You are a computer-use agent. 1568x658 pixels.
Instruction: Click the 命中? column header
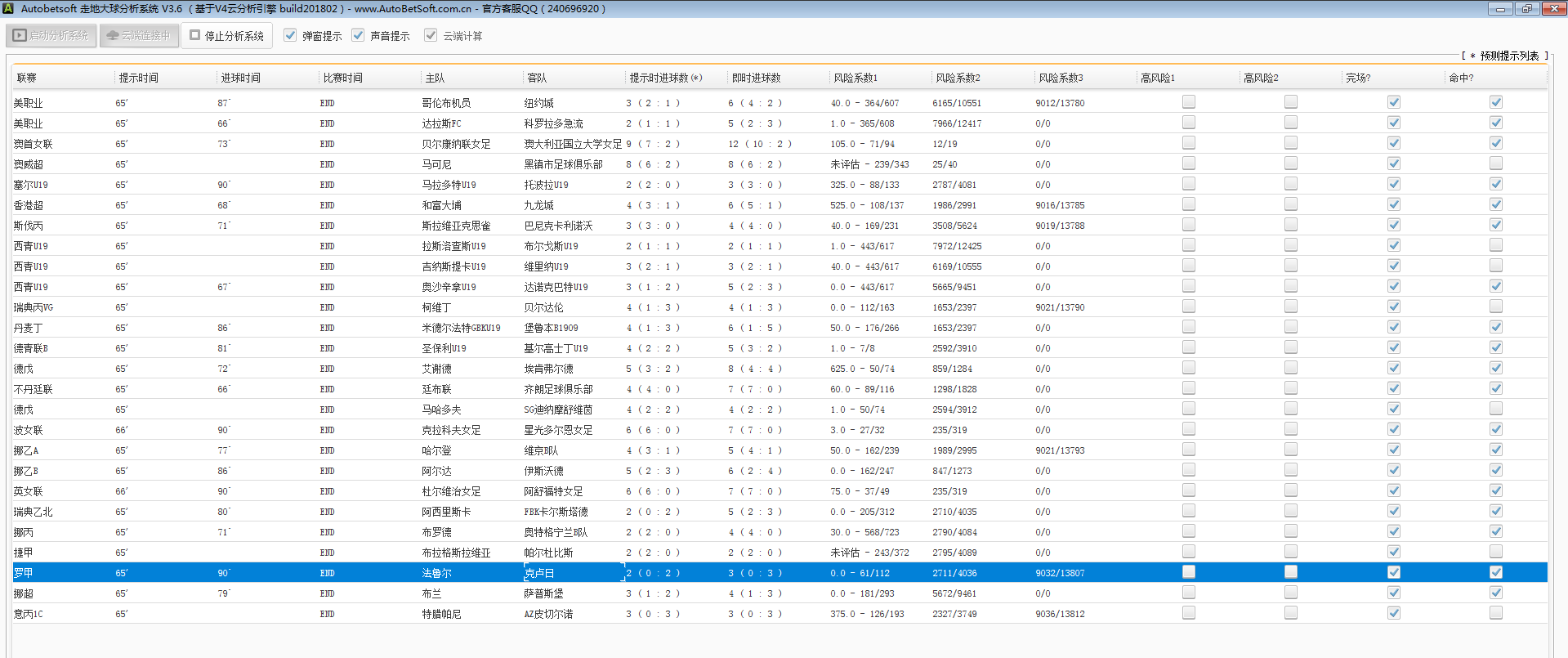click(x=1460, y=78)
